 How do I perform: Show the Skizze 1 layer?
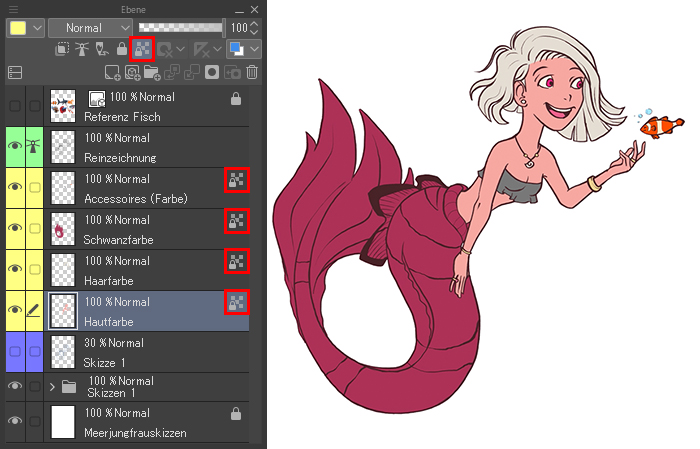click(x=15, y=352)
